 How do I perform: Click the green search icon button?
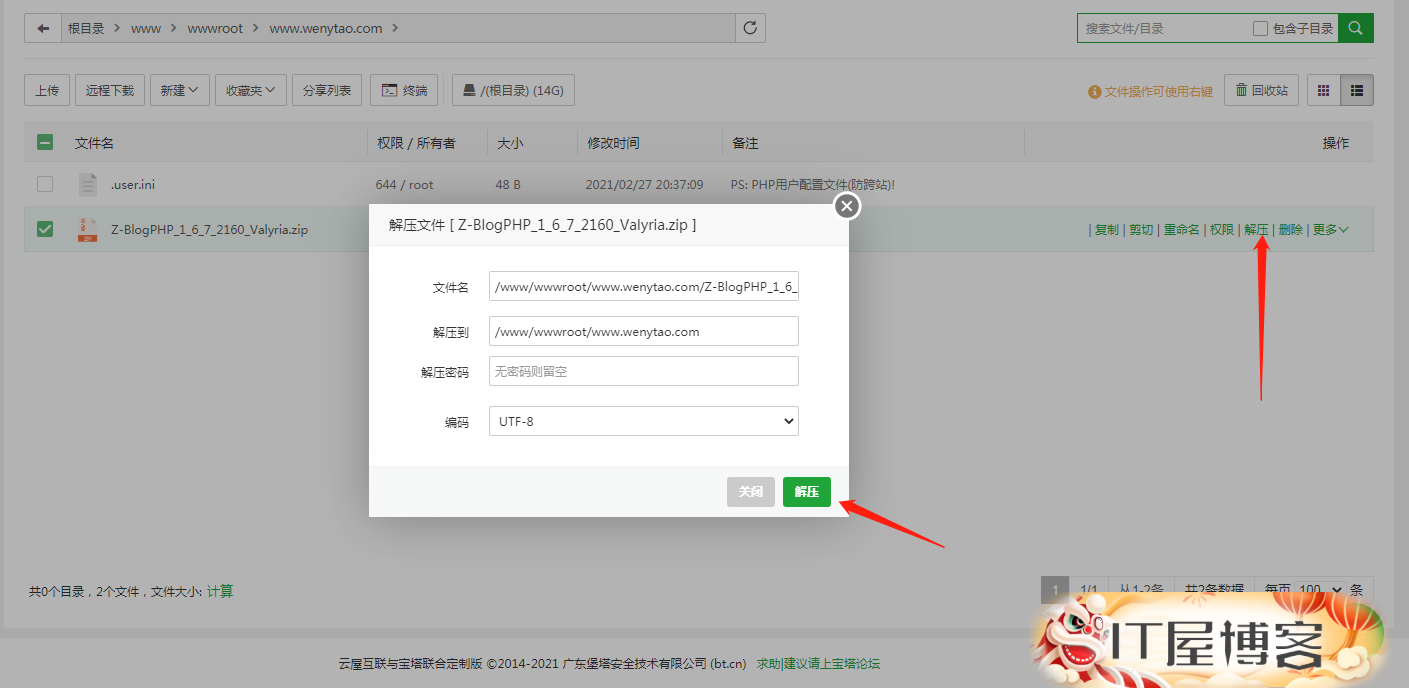tap(1356, 28)
